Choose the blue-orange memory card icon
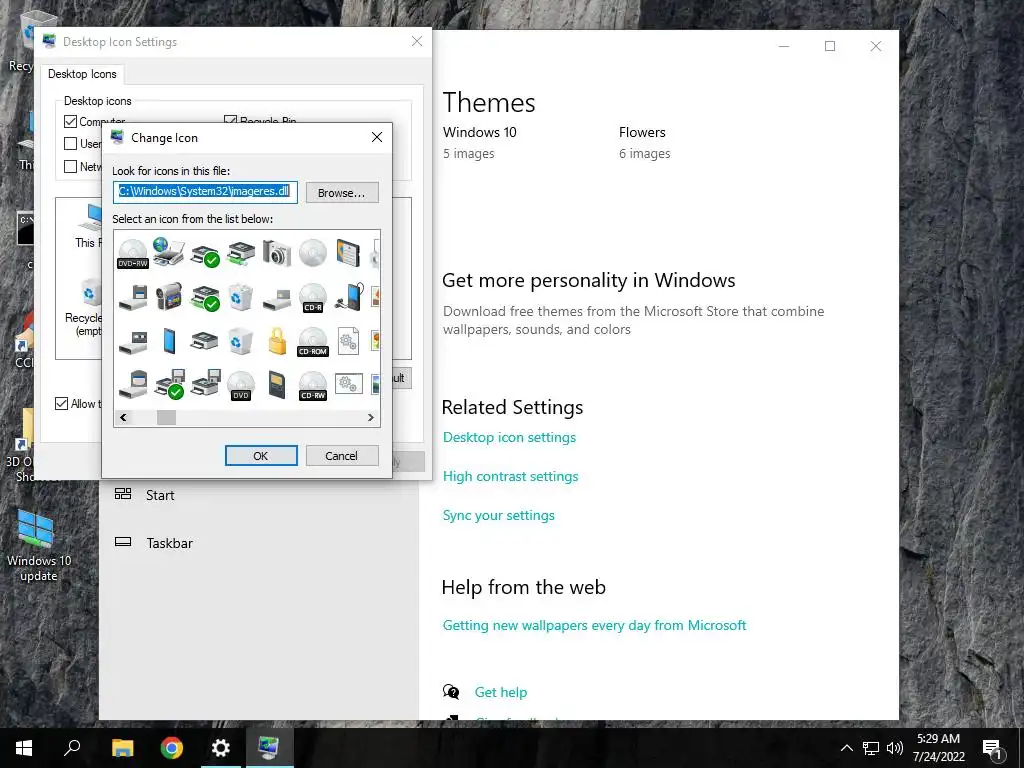1024x768 pixels. (348, 253)
